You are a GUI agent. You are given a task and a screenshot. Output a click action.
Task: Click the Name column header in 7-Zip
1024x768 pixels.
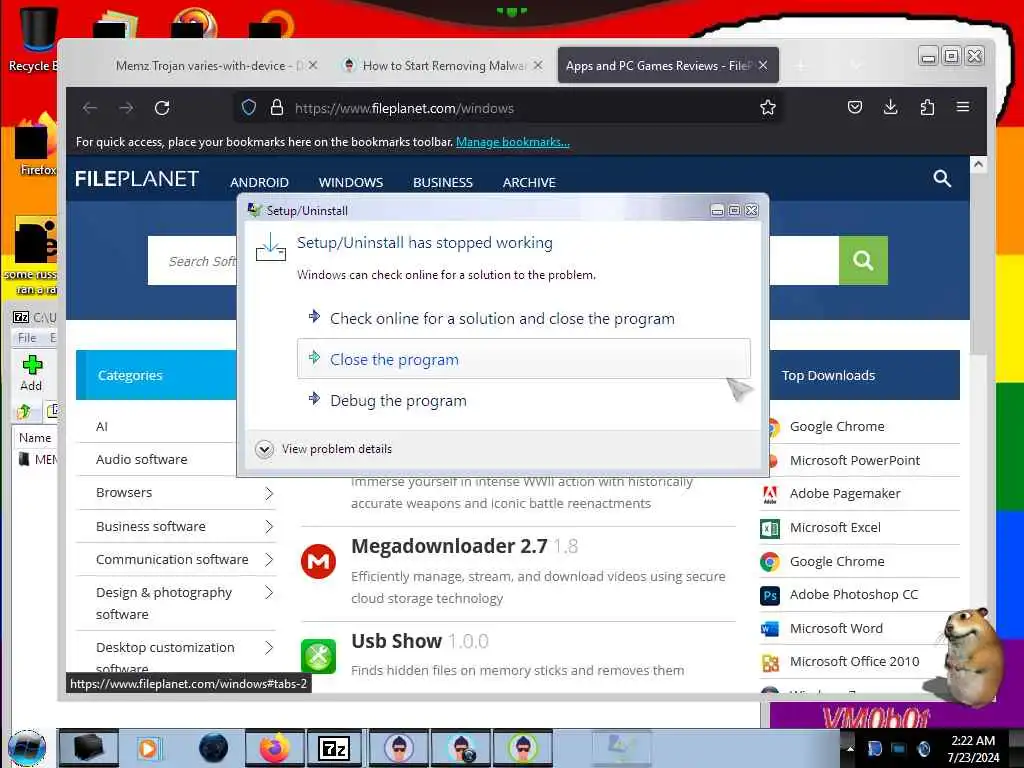[35, 438]
